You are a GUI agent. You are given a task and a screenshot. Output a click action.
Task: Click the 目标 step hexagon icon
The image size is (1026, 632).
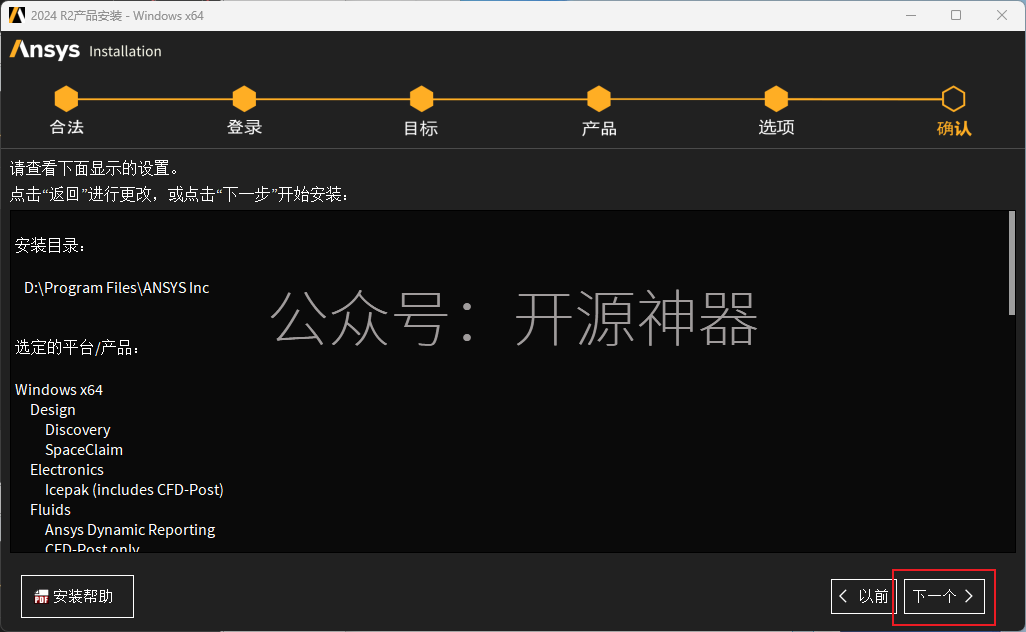[421, 99]
